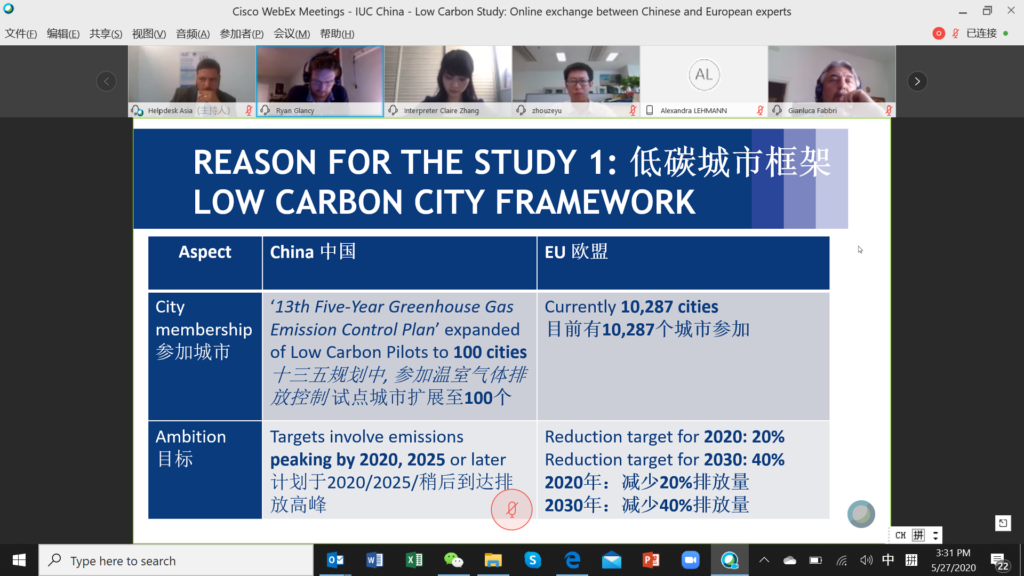Viewport: 1024px width, 576px height.
Task: Open WeChat from the taskbar
Action: click(453, 560)
